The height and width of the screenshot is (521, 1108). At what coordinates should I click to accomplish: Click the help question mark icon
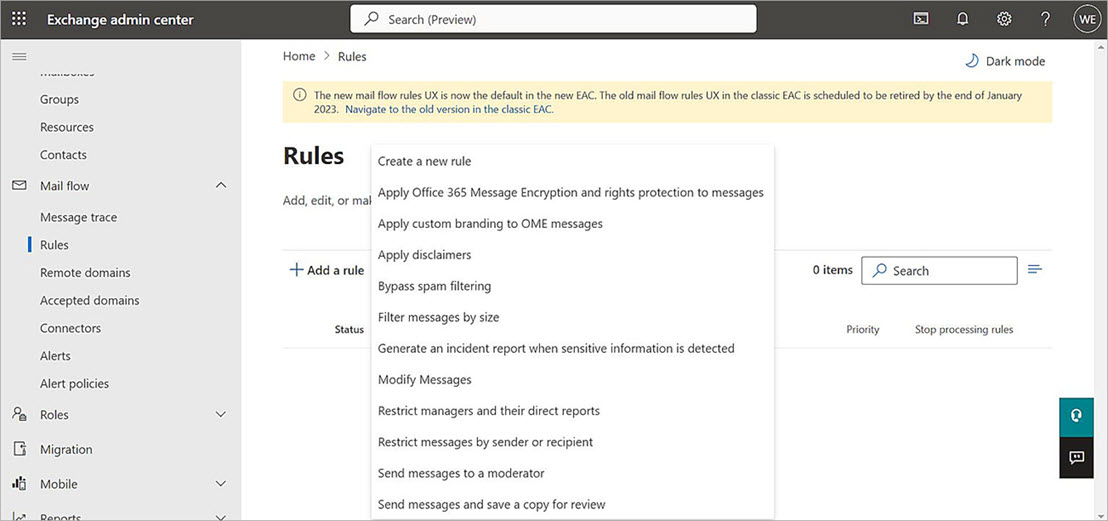pyautogui.click(x=1045, y=19)
